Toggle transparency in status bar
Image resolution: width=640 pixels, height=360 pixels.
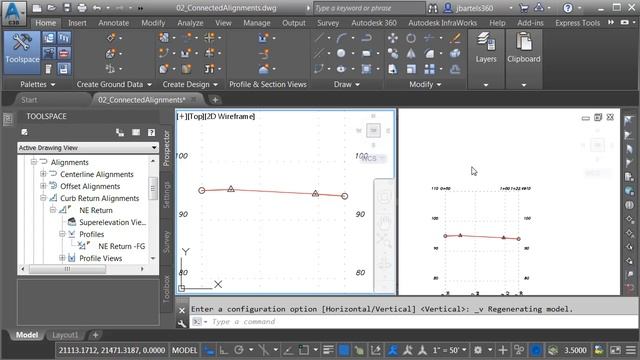[344, 350]
